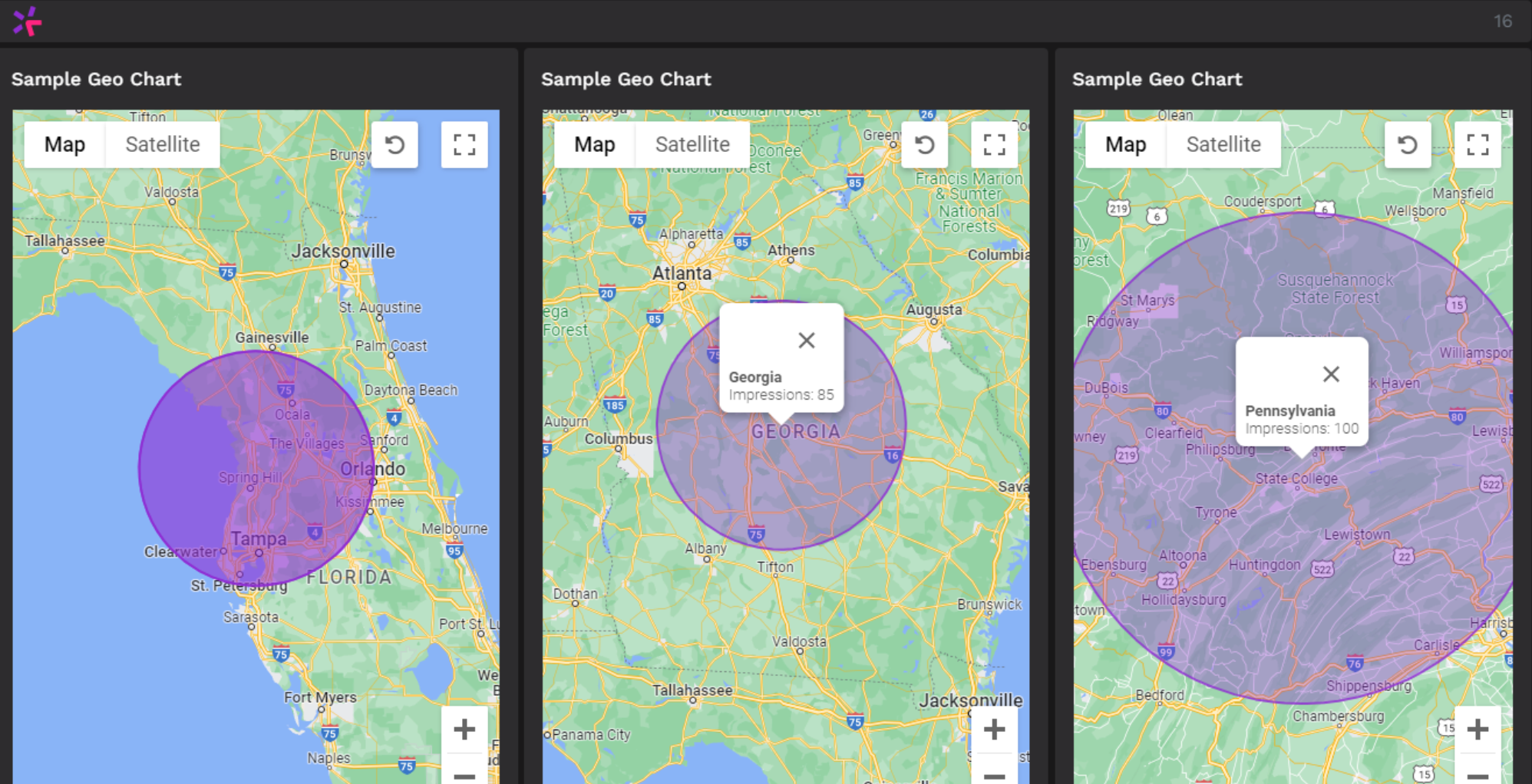Image resolution: width=1532 pixels, height=784 pixels.
Task: Click the Jacksonville label on the Florida map
Action: pos(343,251)
